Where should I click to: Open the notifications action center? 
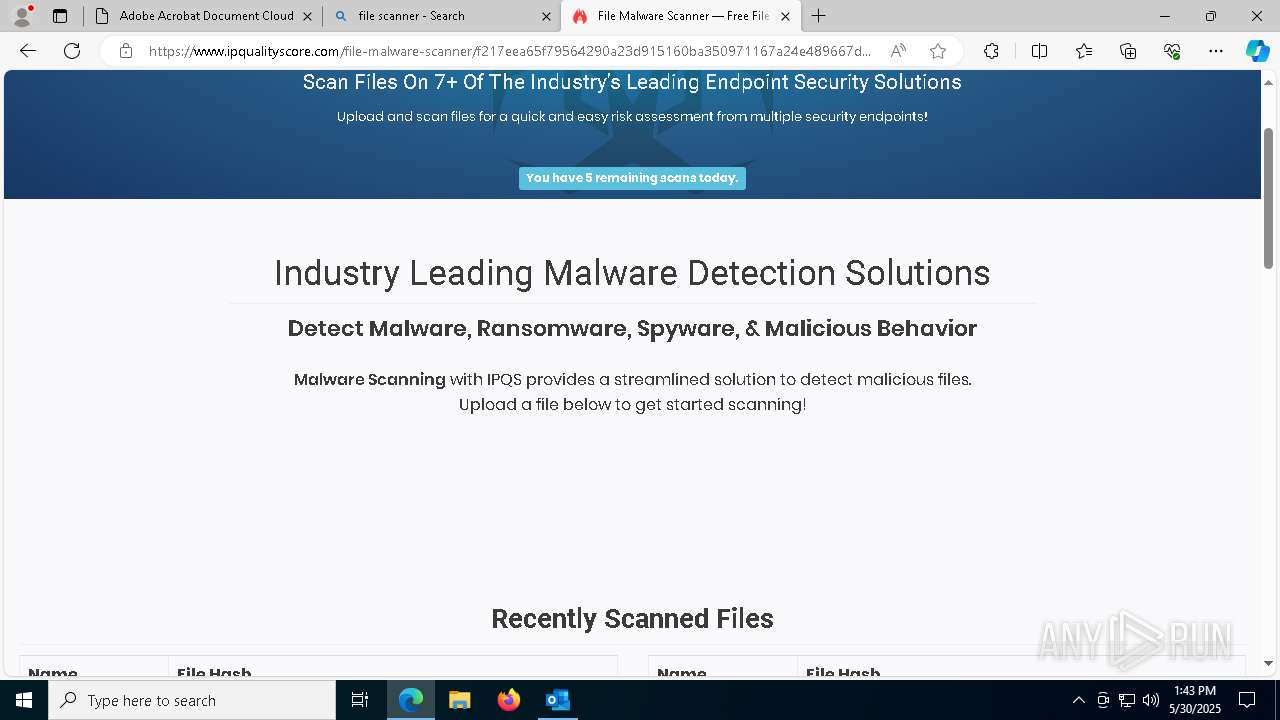point(1247,700)
